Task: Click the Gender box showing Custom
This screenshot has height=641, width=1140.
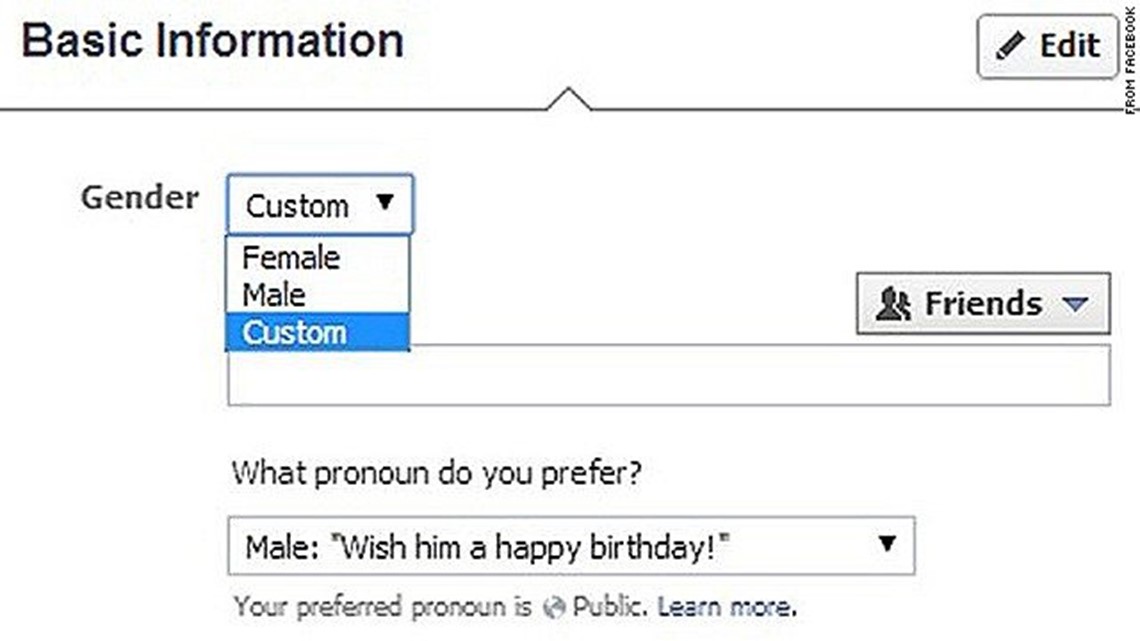Action: (x=298, y=206)
